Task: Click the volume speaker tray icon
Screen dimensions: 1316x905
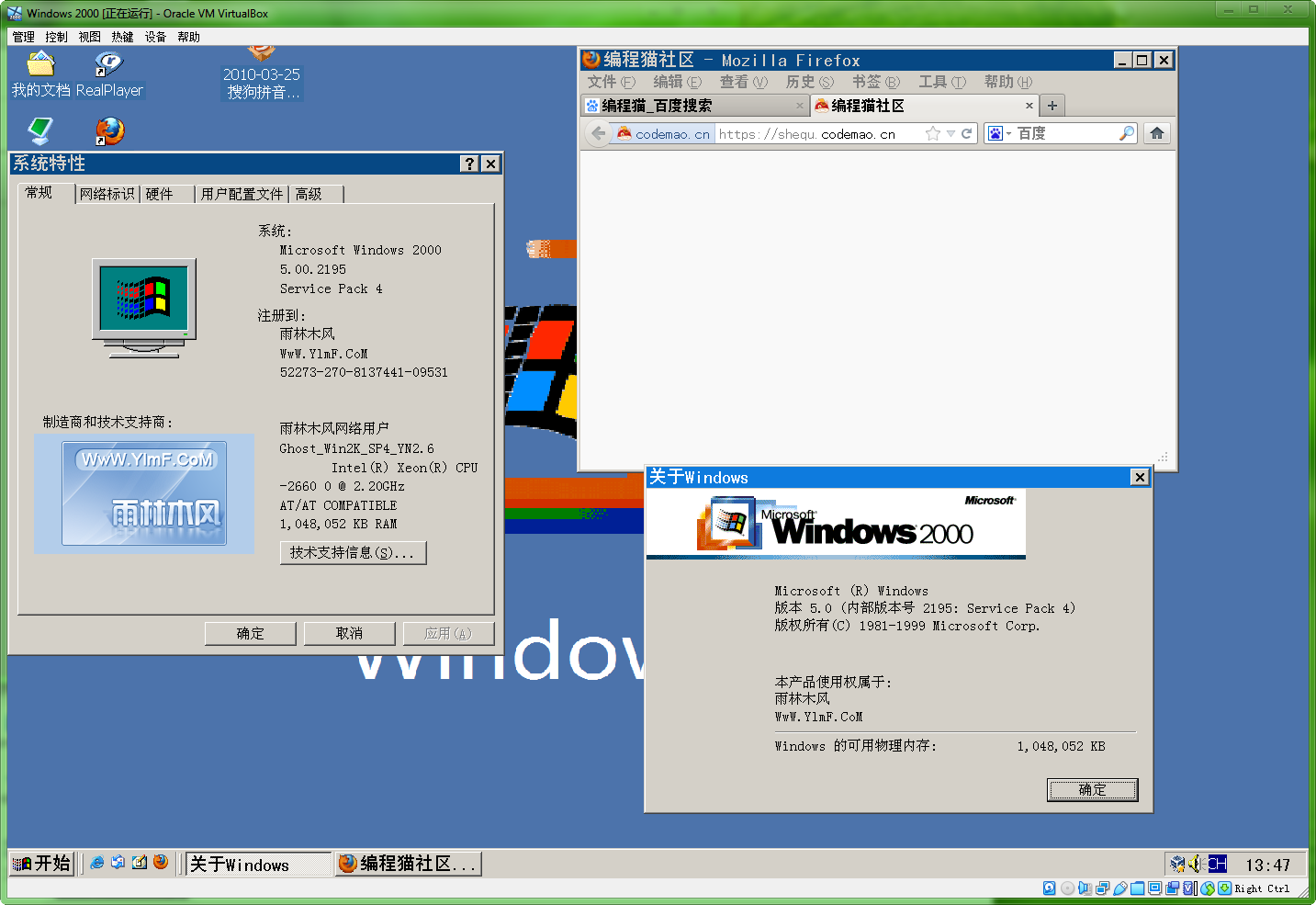Action: tap(1196, 864)
